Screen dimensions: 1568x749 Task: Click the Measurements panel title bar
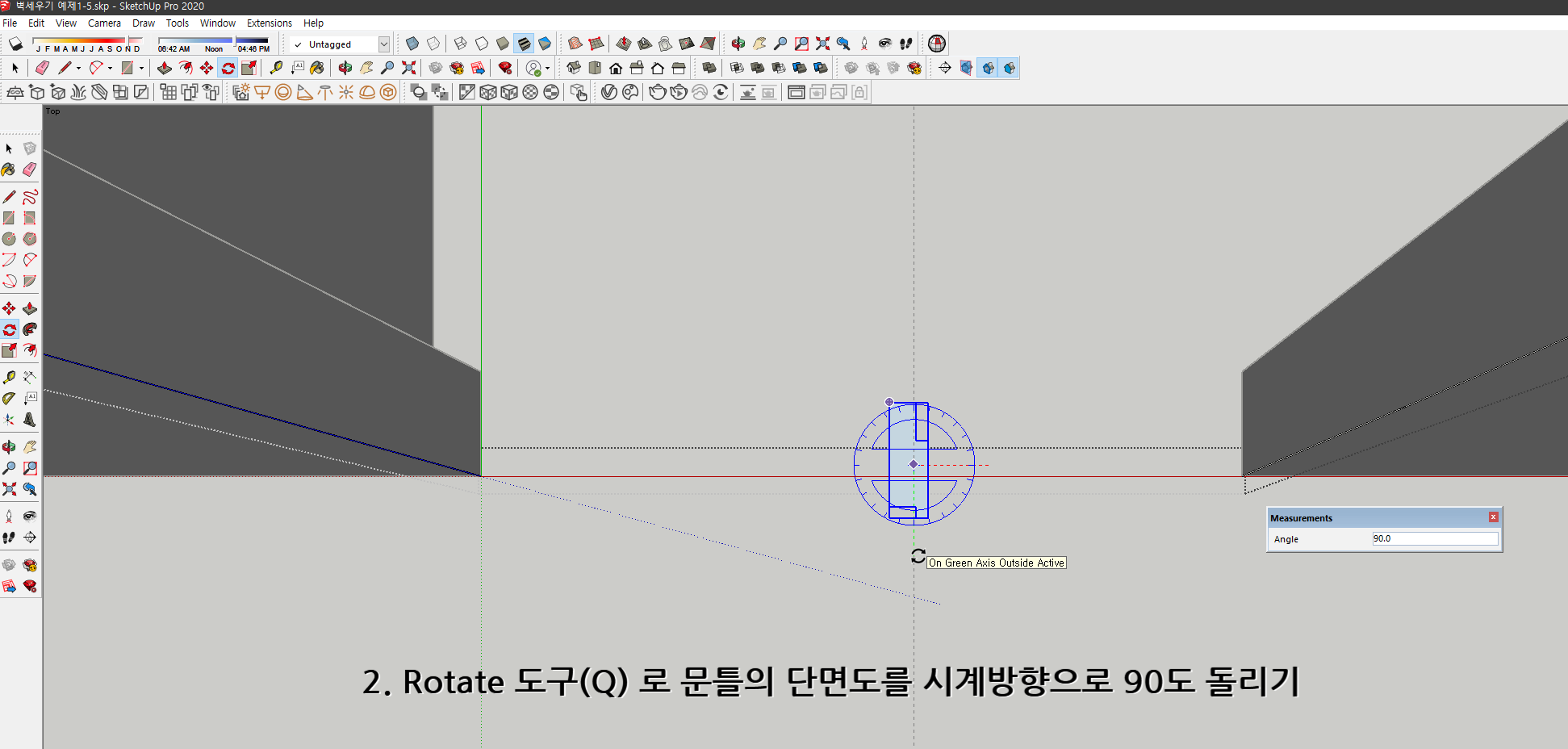(1384, 517)
